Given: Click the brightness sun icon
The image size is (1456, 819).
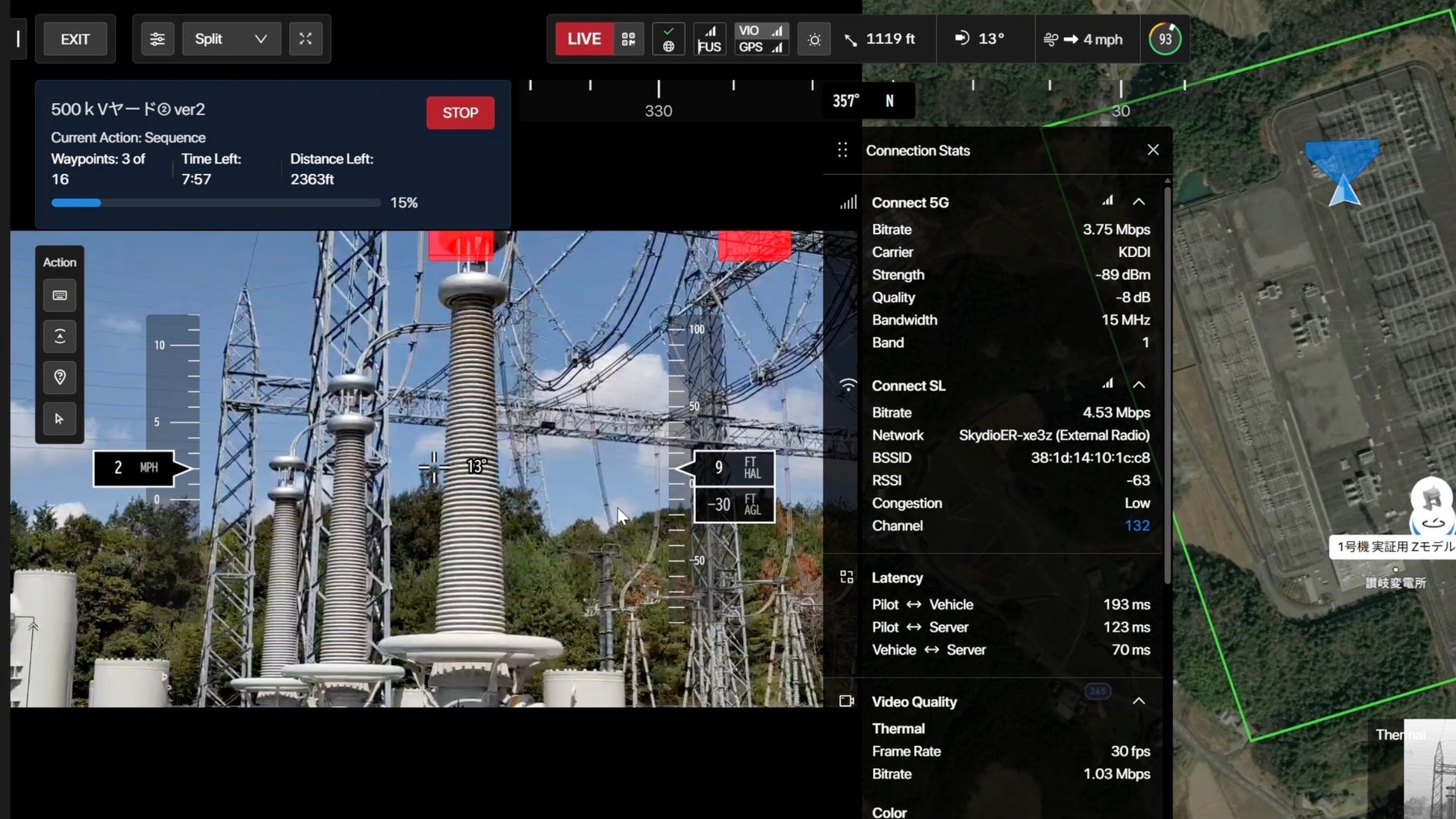Looking at the screenshot, I should click(814, 40).
